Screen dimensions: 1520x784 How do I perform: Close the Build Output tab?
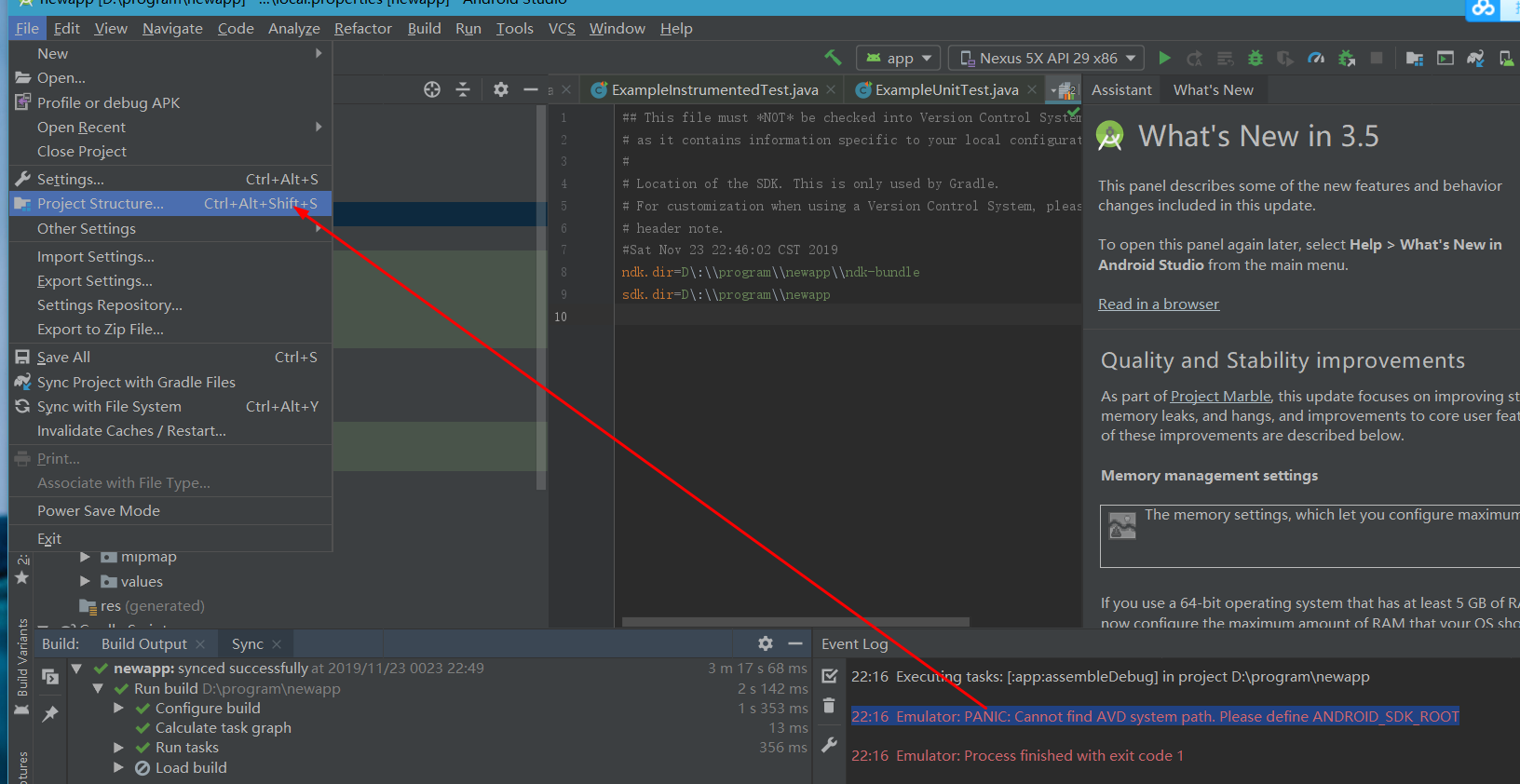(200, 644)
